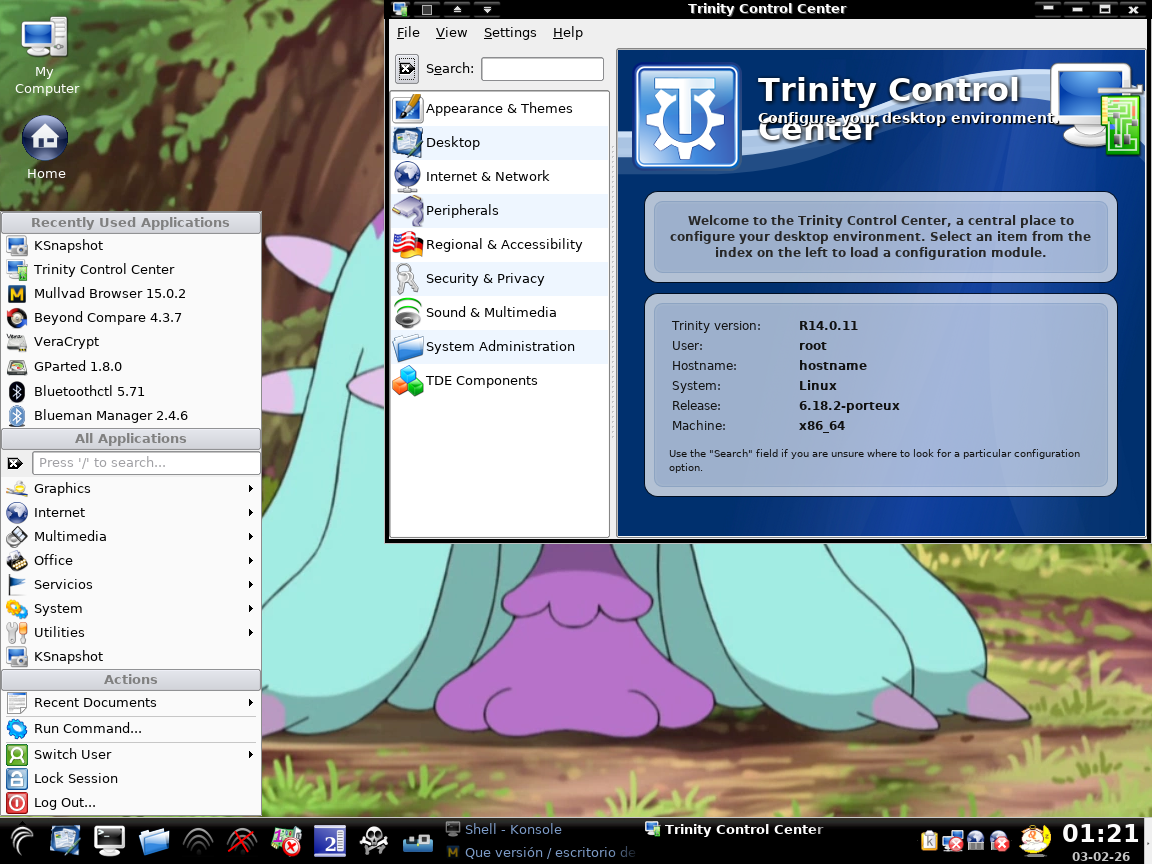This screenshot has height=864, width=1152.
Task: Click the terminal icon in taskbar
Action: [x=109, y=840]
